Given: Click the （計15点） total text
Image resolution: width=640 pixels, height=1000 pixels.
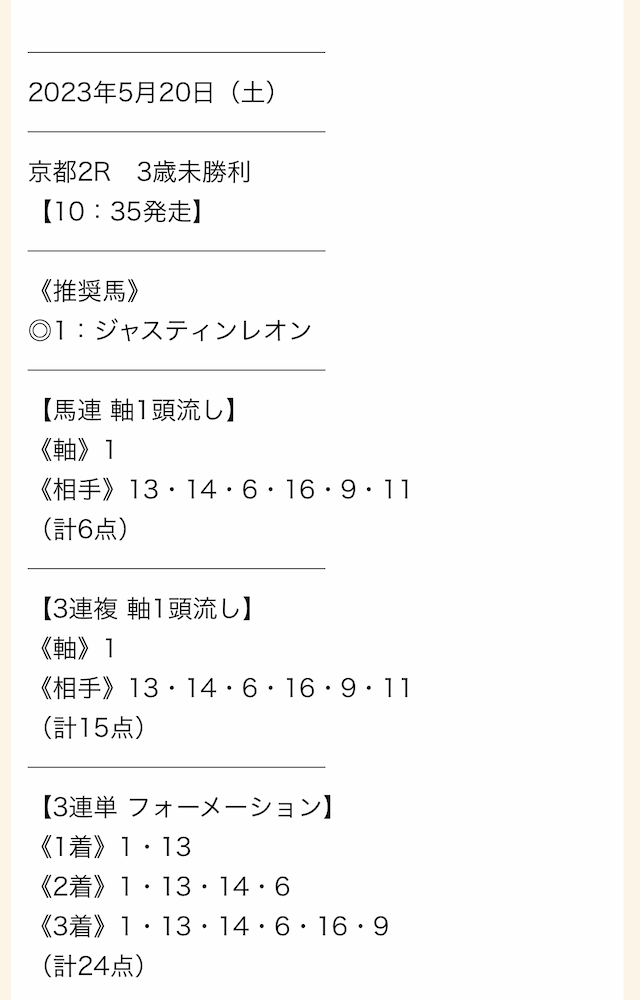Looking at the screenshot, I should [94, 727].
